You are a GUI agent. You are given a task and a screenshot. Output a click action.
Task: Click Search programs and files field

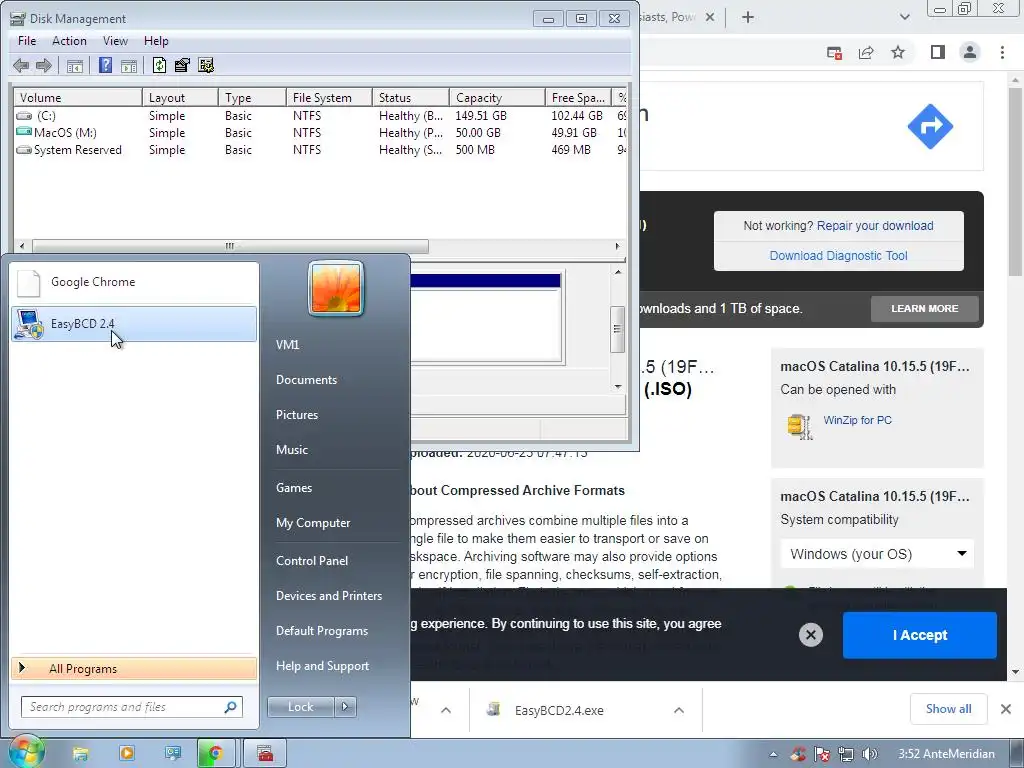click(x=131, y=707)
